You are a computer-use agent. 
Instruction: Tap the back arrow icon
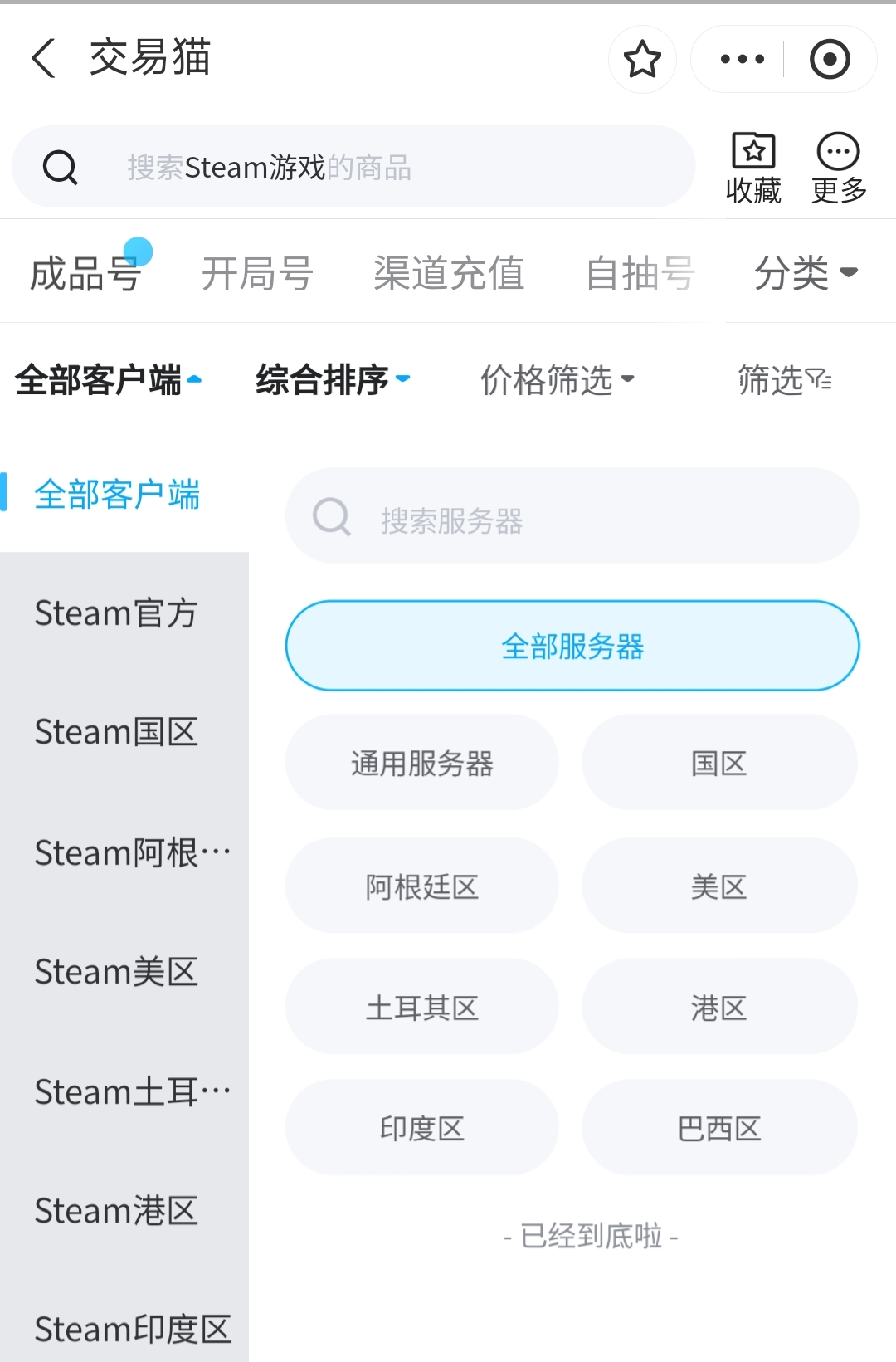(x=43, y=59)
